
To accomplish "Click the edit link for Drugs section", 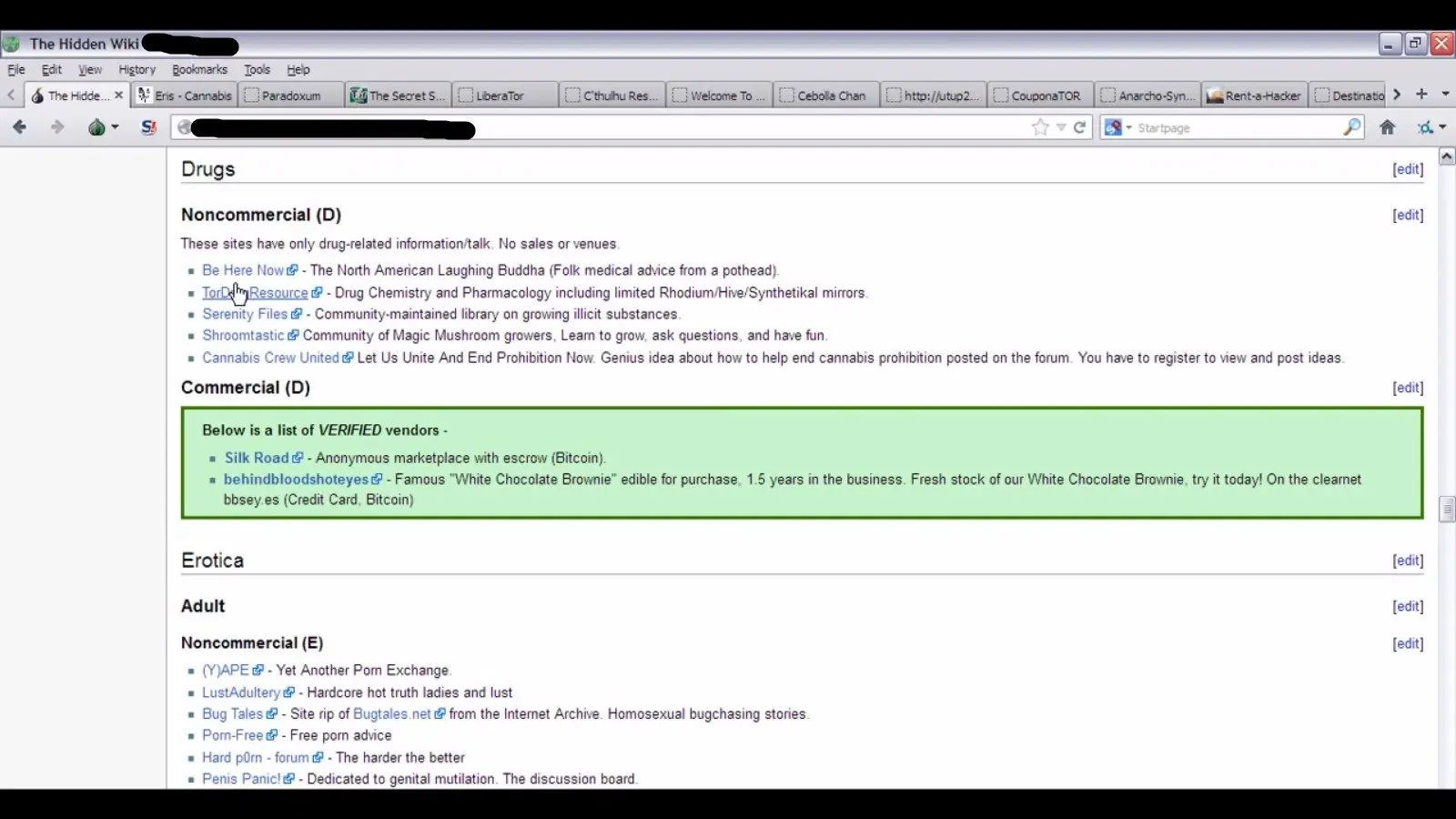I will [1408, 169].
